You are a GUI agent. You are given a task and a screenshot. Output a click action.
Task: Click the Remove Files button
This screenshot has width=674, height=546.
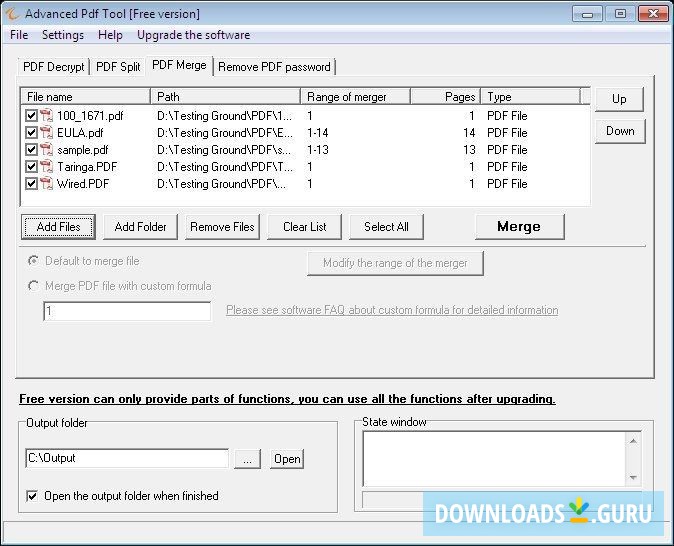(x=222, y=227)
